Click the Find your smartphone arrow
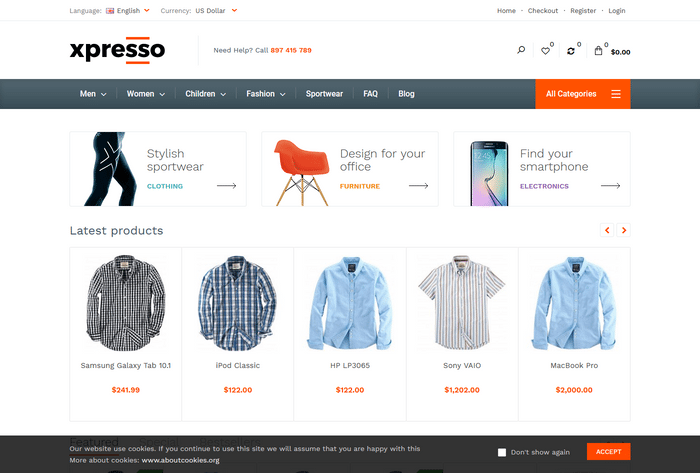 610,186
